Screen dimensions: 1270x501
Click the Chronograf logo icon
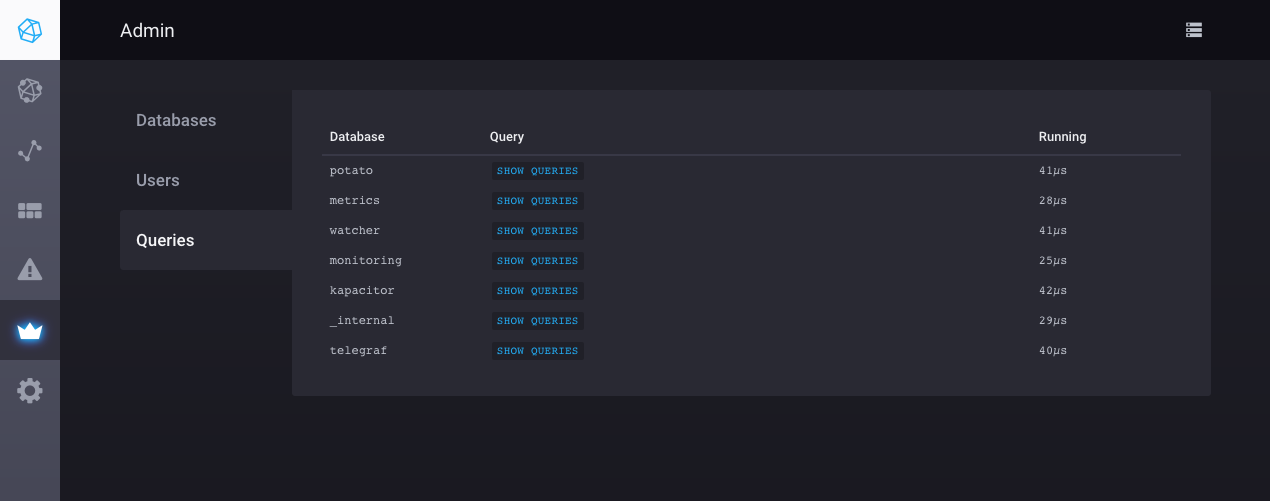pyautogui.click(x=30, y=30)
